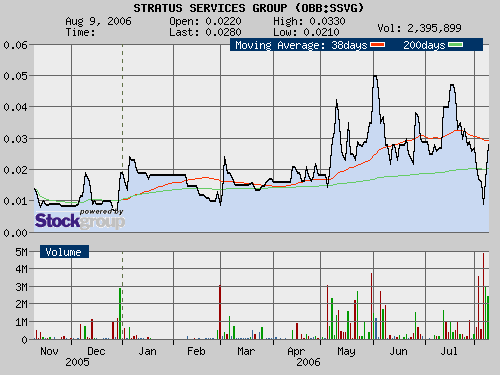Click the 'Dec' month label
500x375 pixels.
point(96,351)
